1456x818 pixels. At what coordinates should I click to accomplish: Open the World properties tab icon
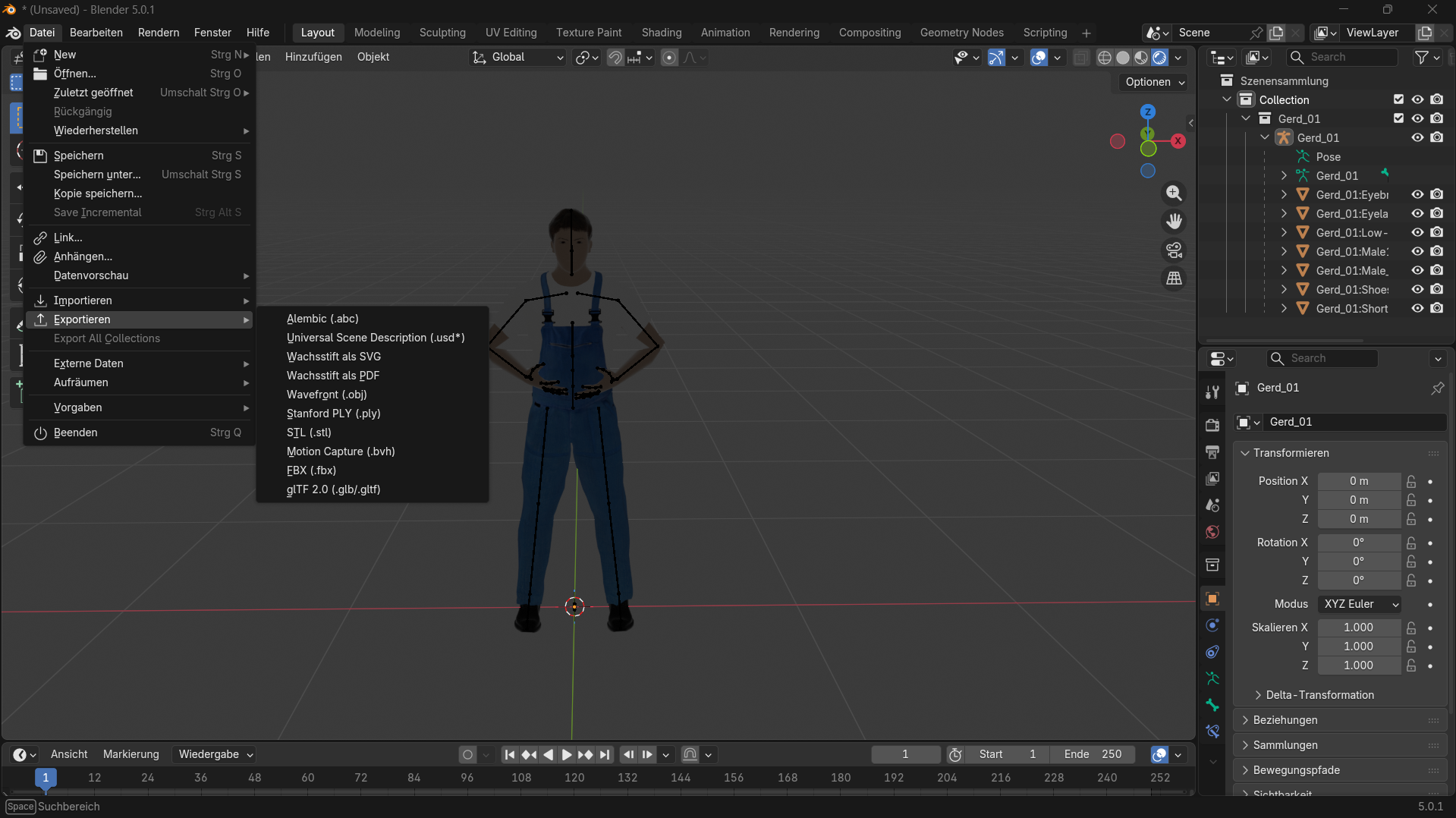click(x=1212, y=532)
